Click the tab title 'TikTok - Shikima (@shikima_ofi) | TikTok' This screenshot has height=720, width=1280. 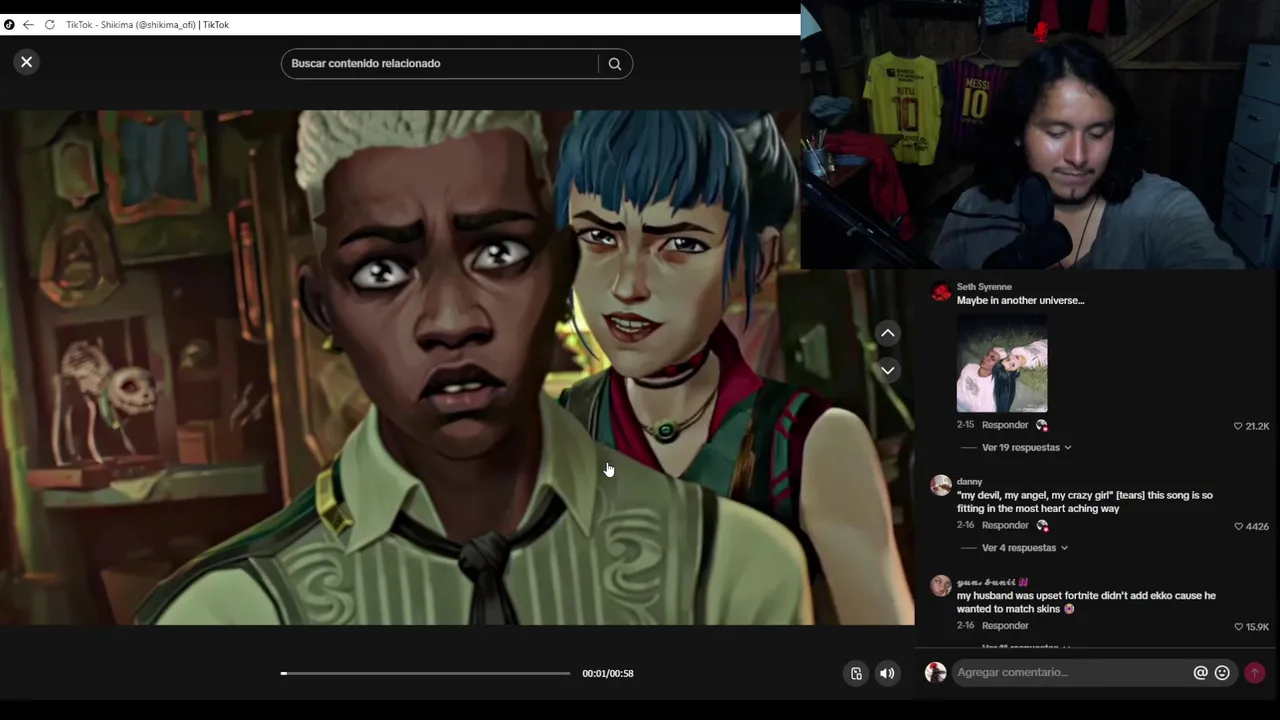[148, 25]
